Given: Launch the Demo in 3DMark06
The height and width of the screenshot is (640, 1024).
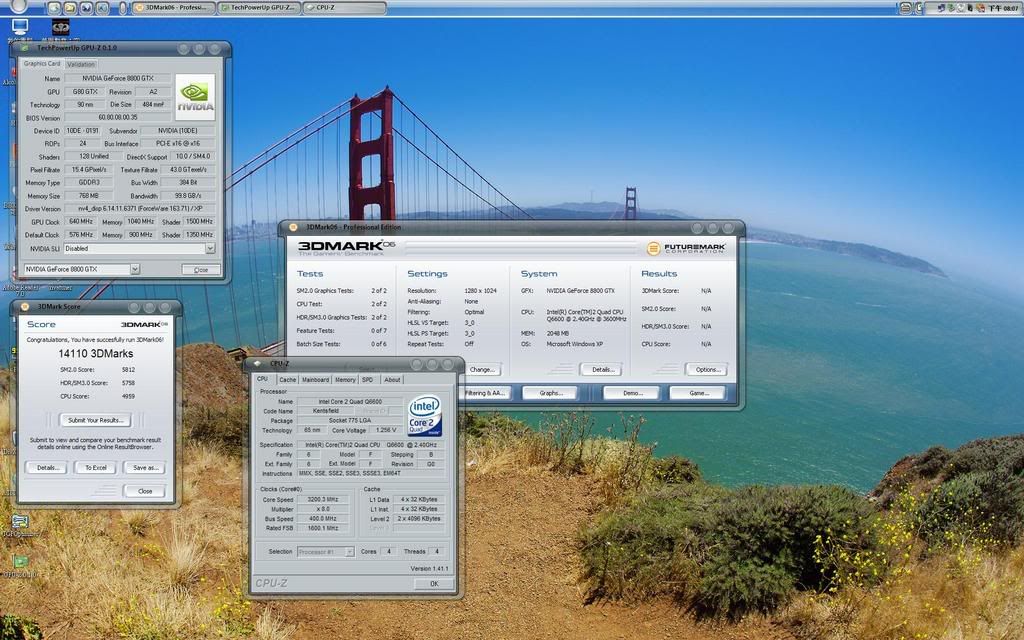Looking at the screenshot, I should coord(632,393).
